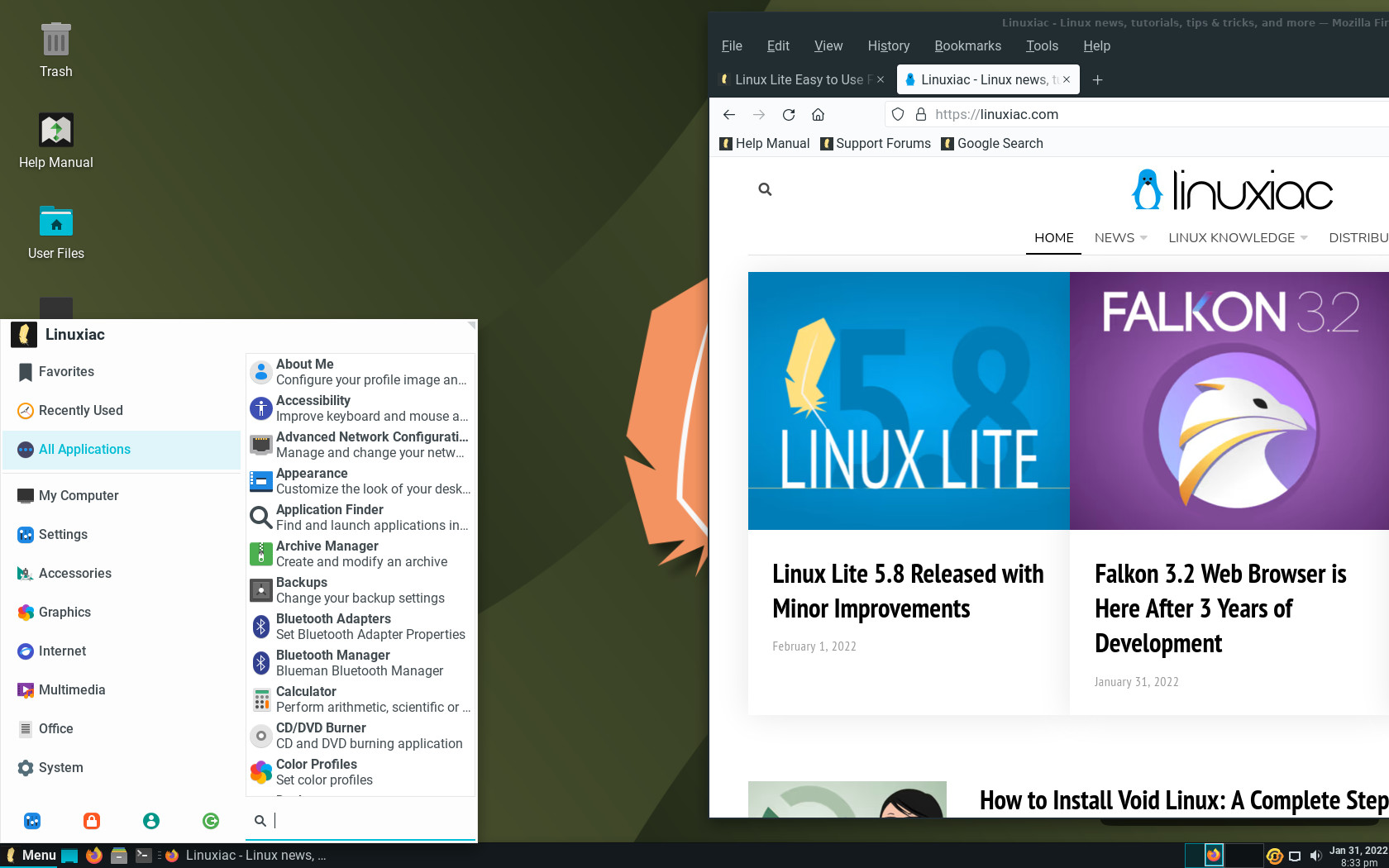Open the Bookmarks menu in Firefox
The height and width of the screenshot is (868, 1389).
coord(967,45)
